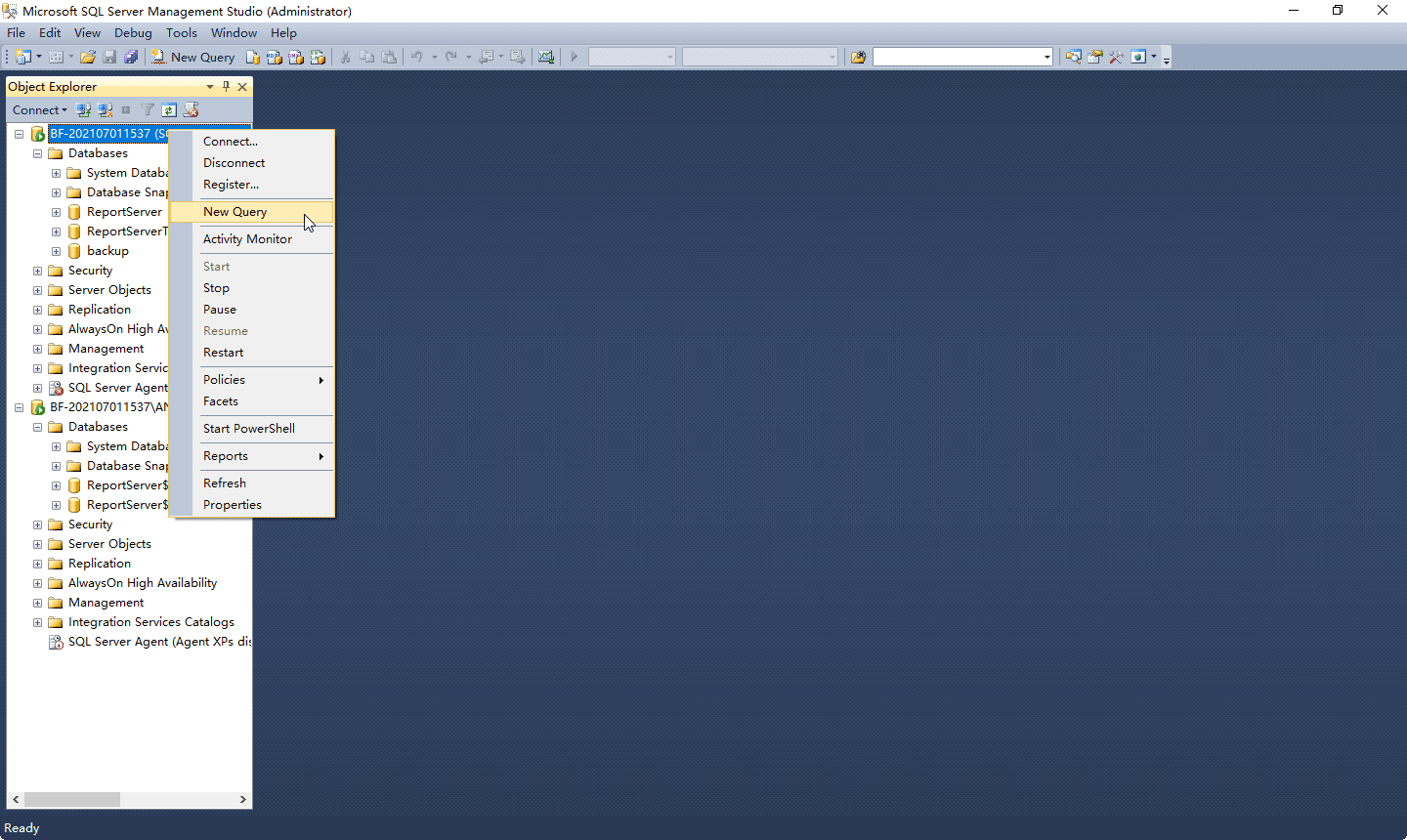The image size is (1407, 840).
Task: Select Connect... in the context menu
Action: [x=252, y=142]
